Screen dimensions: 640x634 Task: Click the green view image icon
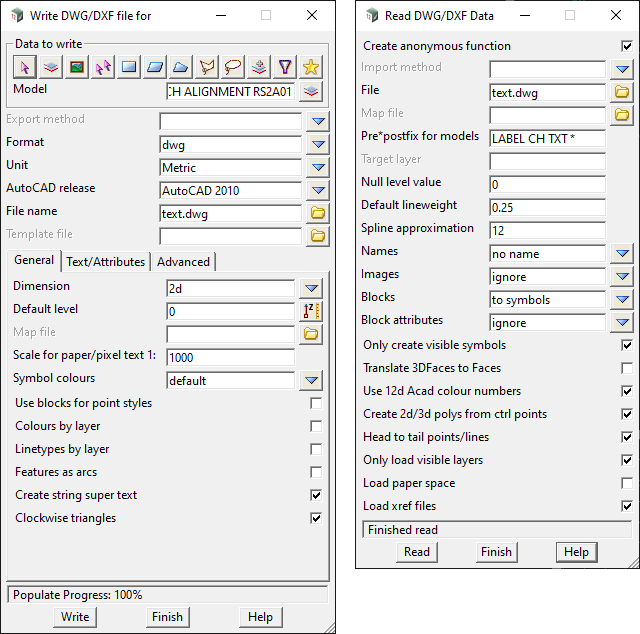pos(76,67)
